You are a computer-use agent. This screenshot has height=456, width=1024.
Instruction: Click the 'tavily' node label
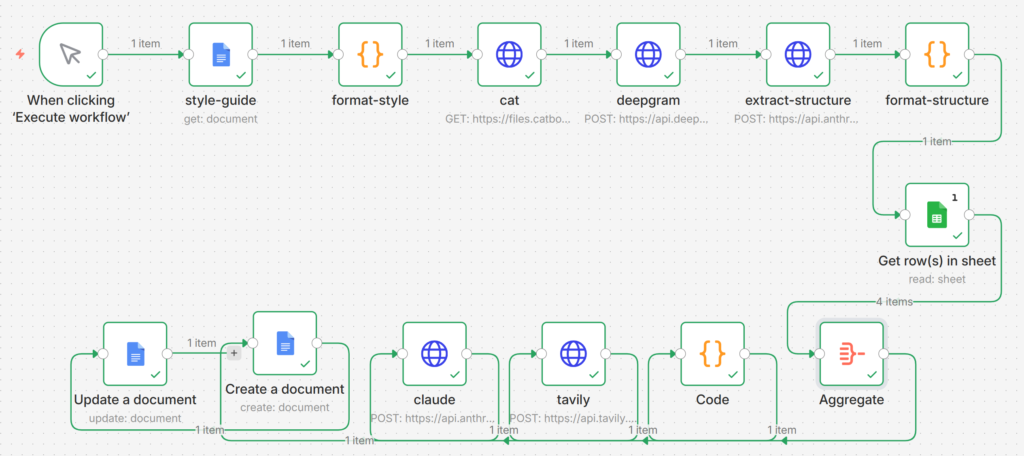coord(573,400)
